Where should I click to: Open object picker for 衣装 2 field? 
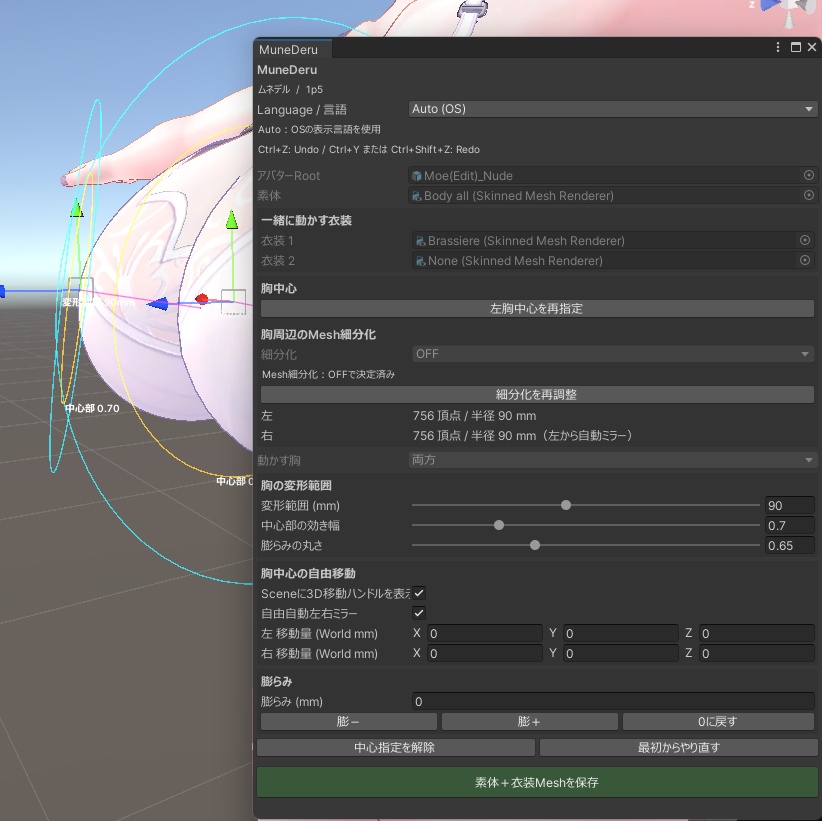pyautogui.click(x=805, y=260)
